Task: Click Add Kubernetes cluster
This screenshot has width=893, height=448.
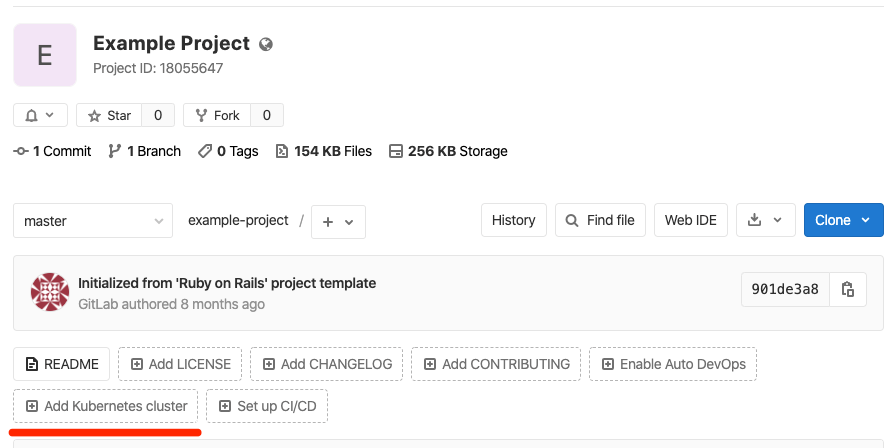Action: click(x=105, y=406)
